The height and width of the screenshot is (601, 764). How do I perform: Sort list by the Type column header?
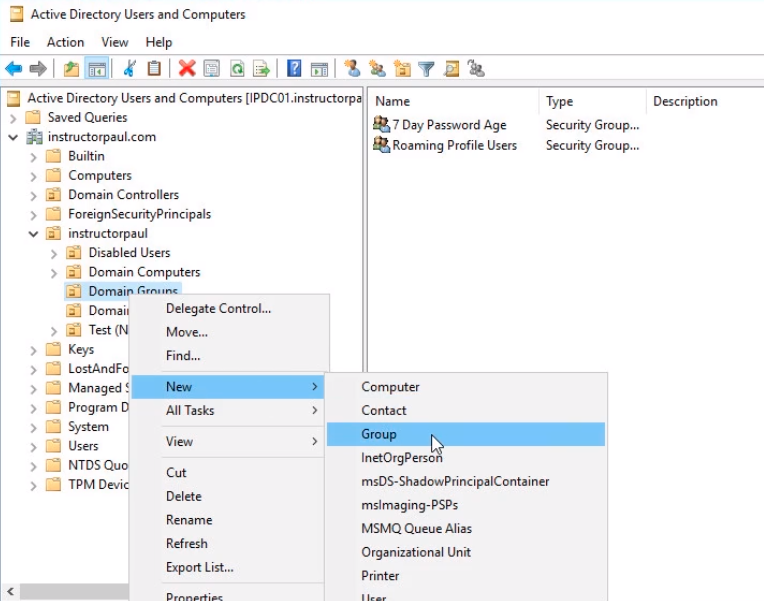(560, 101)
